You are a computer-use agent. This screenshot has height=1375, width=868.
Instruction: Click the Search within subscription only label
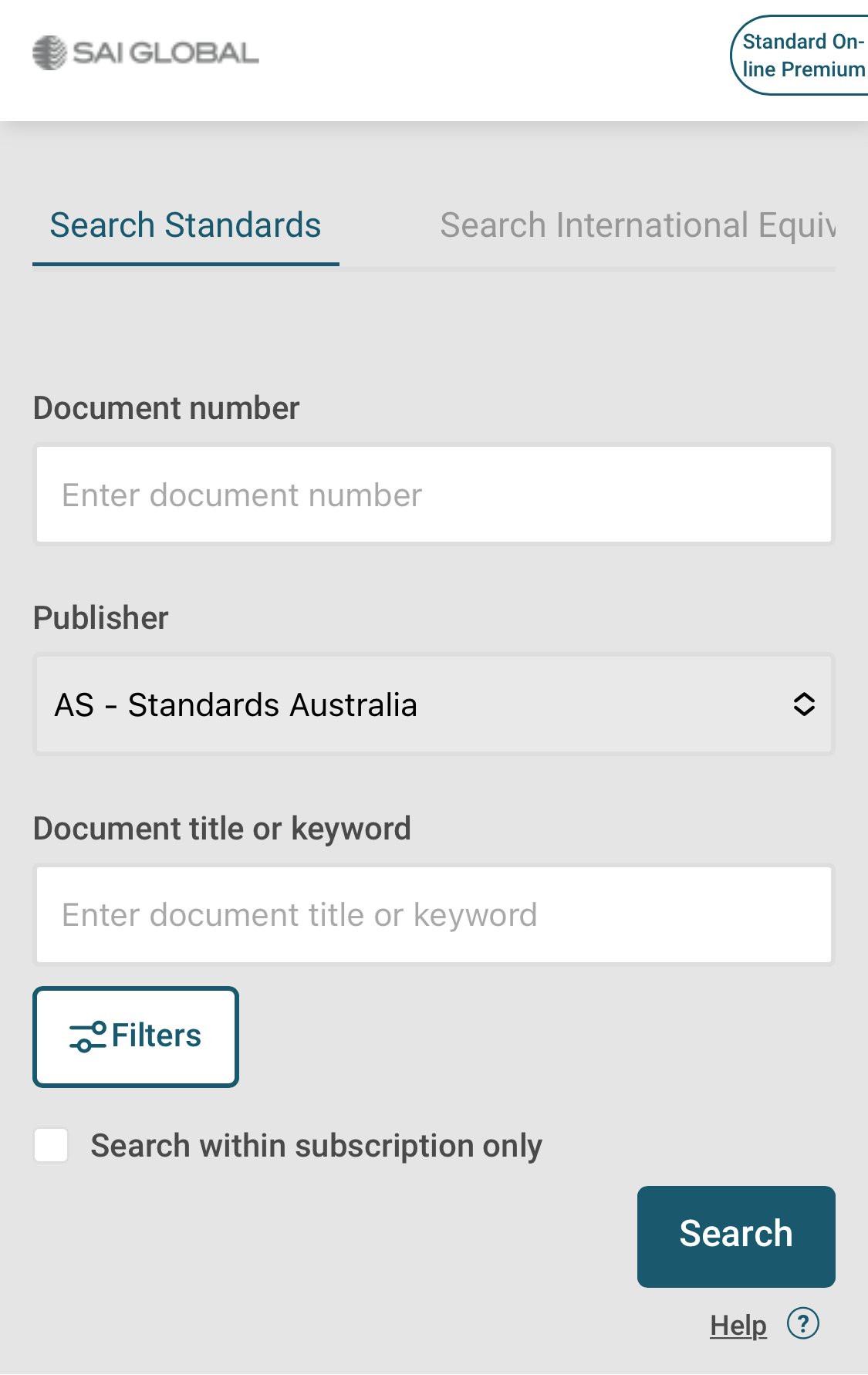coord(316,1146)
